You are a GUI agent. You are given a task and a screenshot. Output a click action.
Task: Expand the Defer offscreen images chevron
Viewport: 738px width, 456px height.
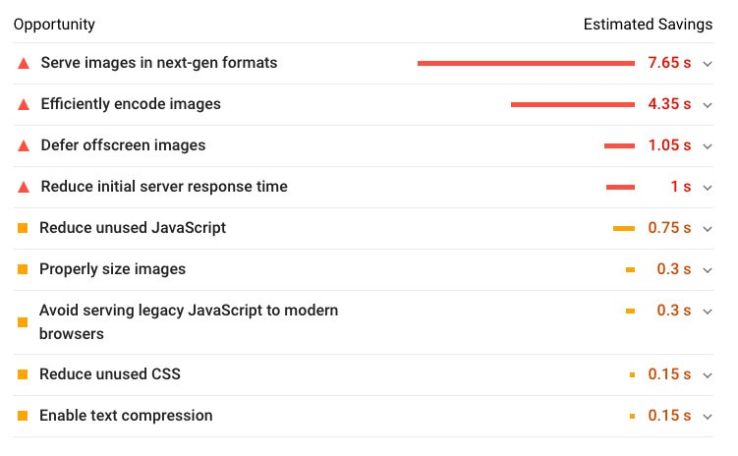[707, 146]
